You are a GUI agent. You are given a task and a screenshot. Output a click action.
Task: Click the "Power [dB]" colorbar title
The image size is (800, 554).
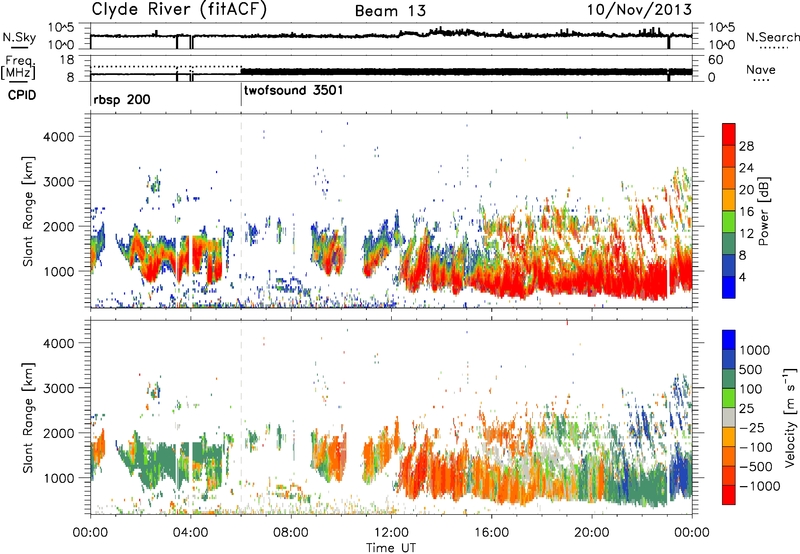click(763, 211)
